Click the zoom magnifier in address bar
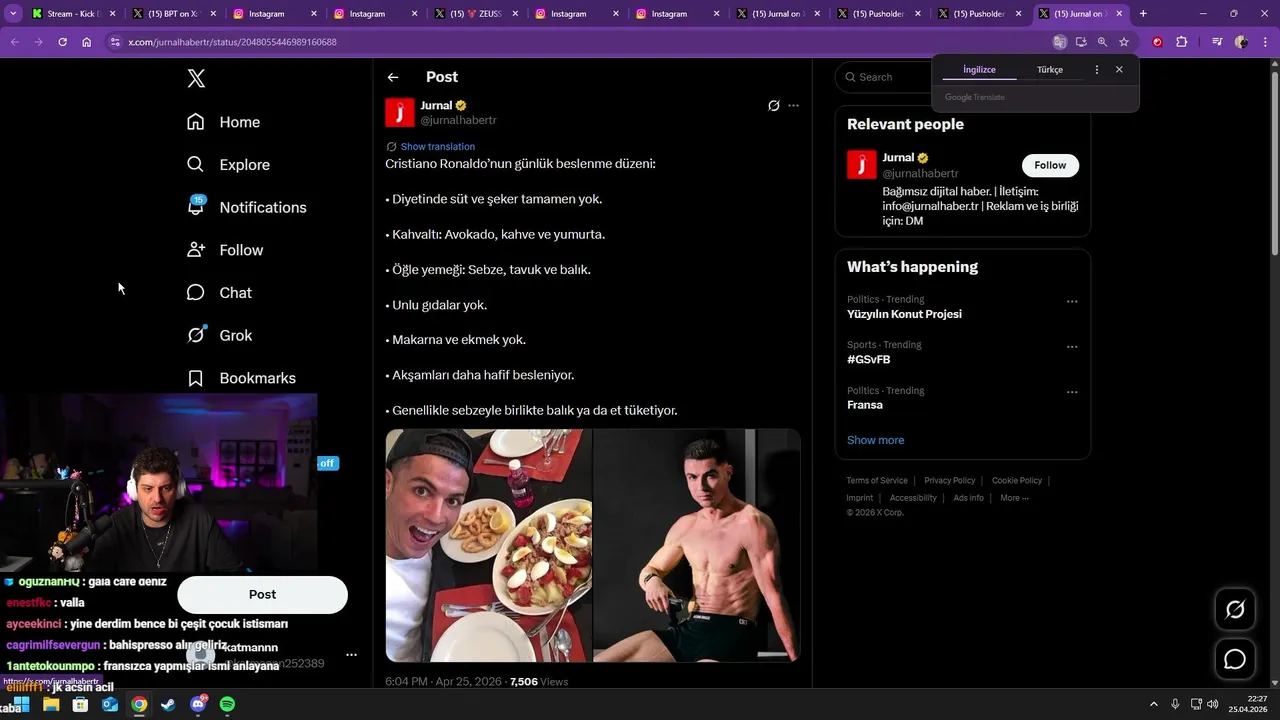 [x=1102, y=42]
